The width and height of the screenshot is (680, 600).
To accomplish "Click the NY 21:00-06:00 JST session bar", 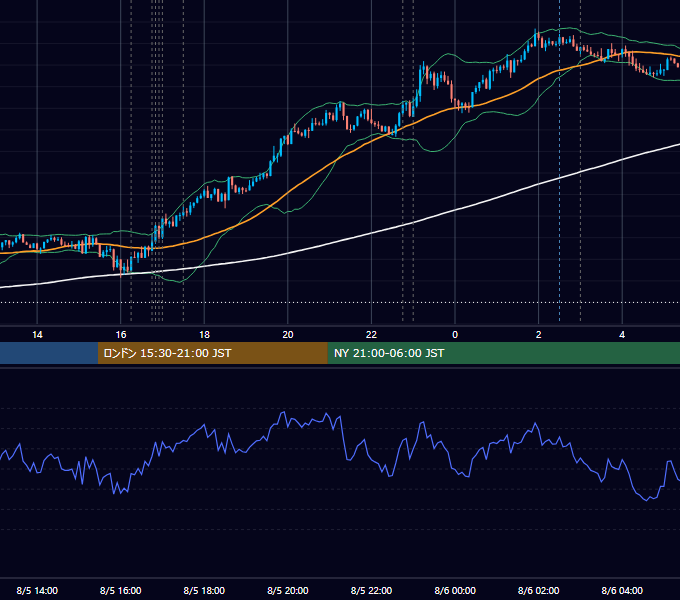I will pyautogui.click(x=503, y=353).
